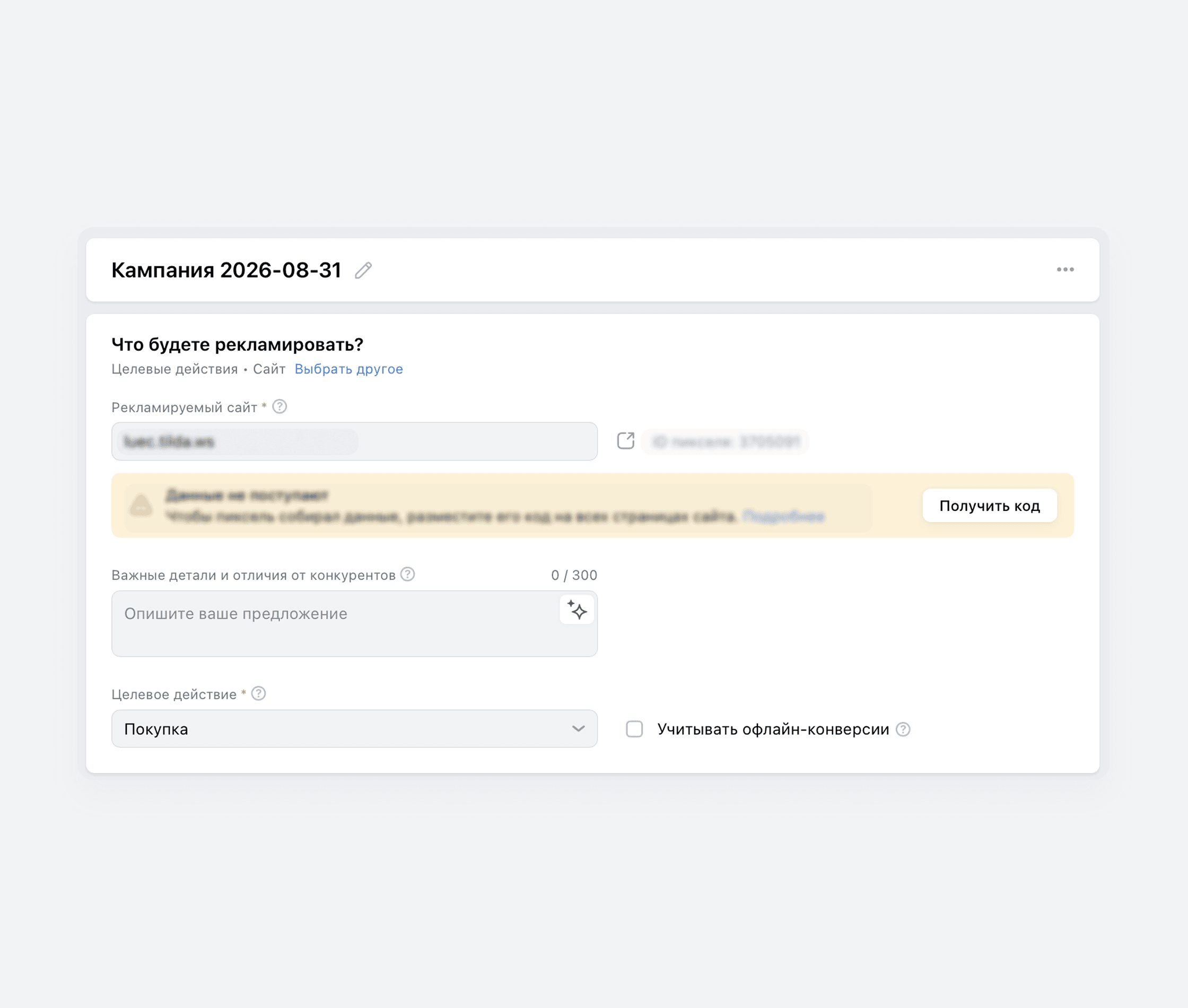
Task: Open the three-dots campaign options menu
Action: point(1065,270)
